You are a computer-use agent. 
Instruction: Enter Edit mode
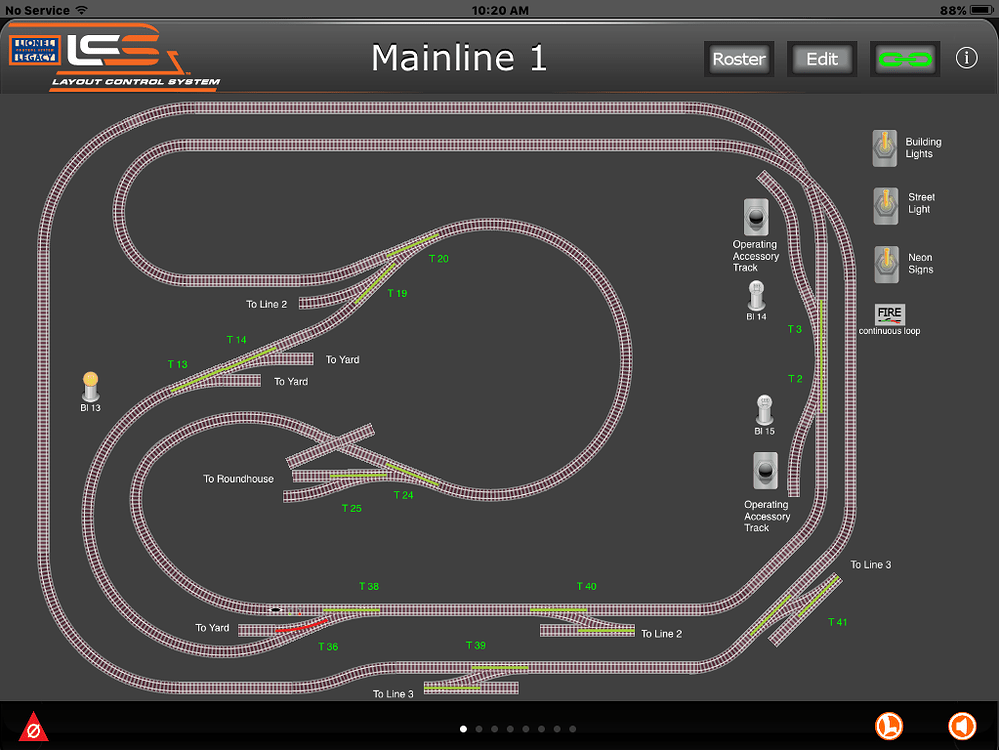point(821,59)
